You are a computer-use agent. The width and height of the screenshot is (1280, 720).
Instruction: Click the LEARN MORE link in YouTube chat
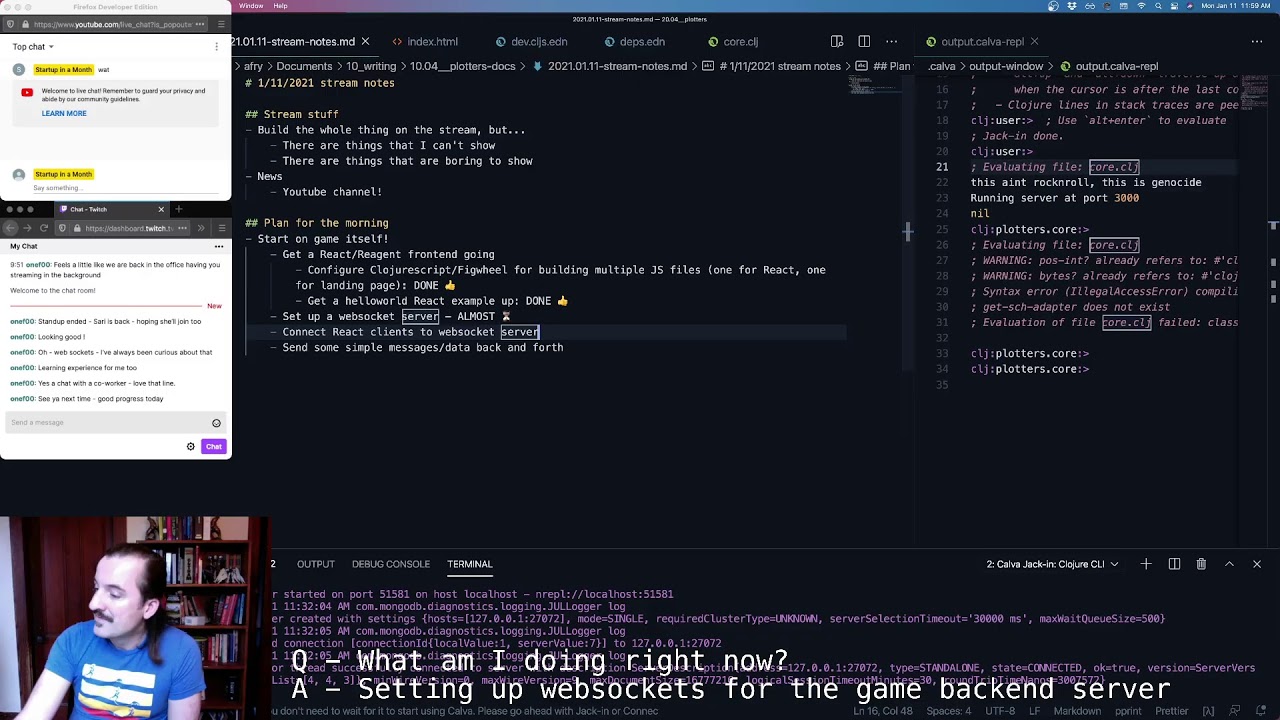click(64, 113)
